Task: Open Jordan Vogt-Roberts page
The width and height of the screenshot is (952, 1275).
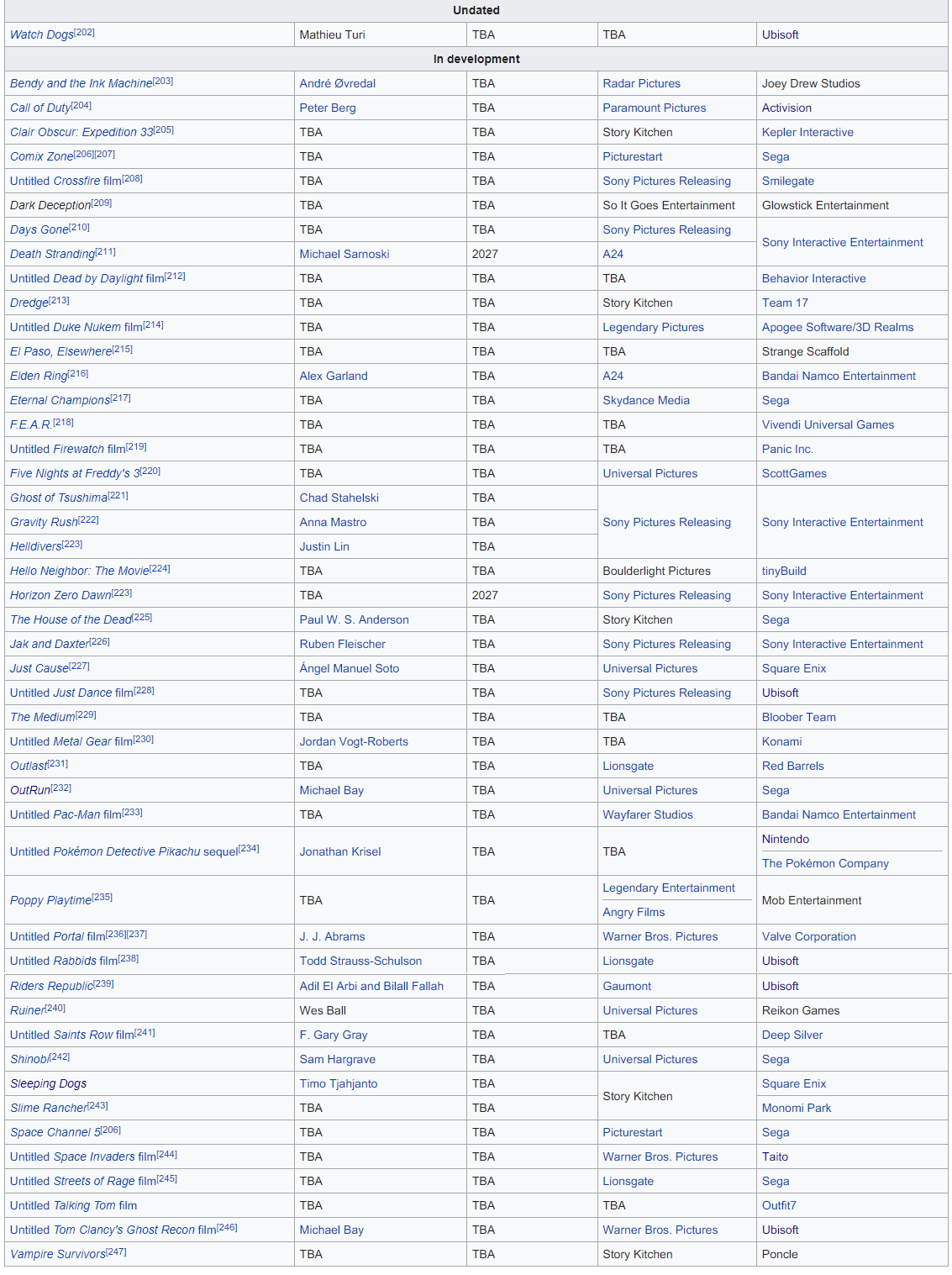Action: click(353, 742)
